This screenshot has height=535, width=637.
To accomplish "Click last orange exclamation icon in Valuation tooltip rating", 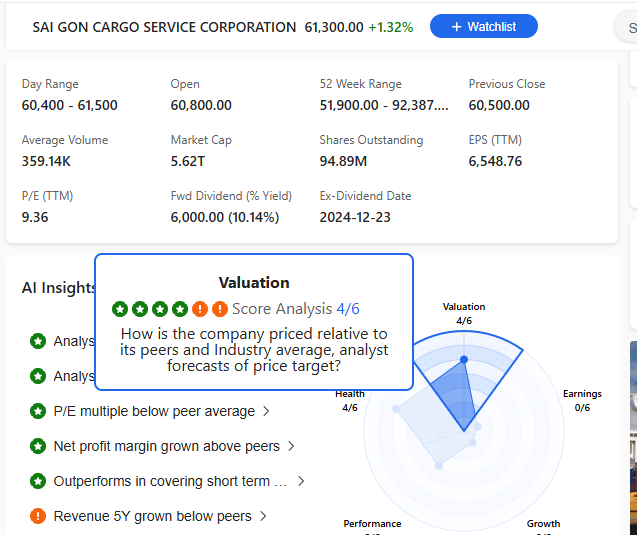I will [220, 309].
